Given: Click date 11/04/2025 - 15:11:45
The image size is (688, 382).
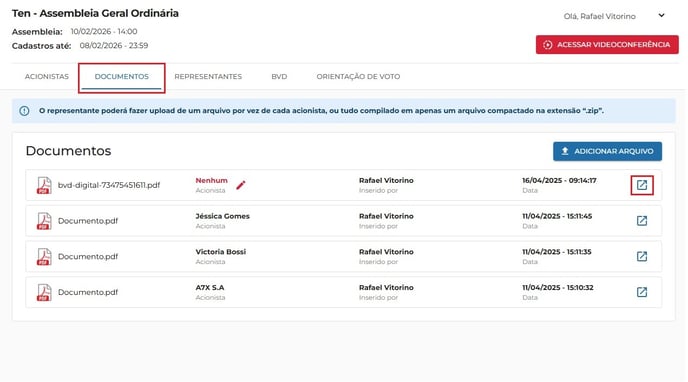Looking at the screenshot, I should pos(557,216).
